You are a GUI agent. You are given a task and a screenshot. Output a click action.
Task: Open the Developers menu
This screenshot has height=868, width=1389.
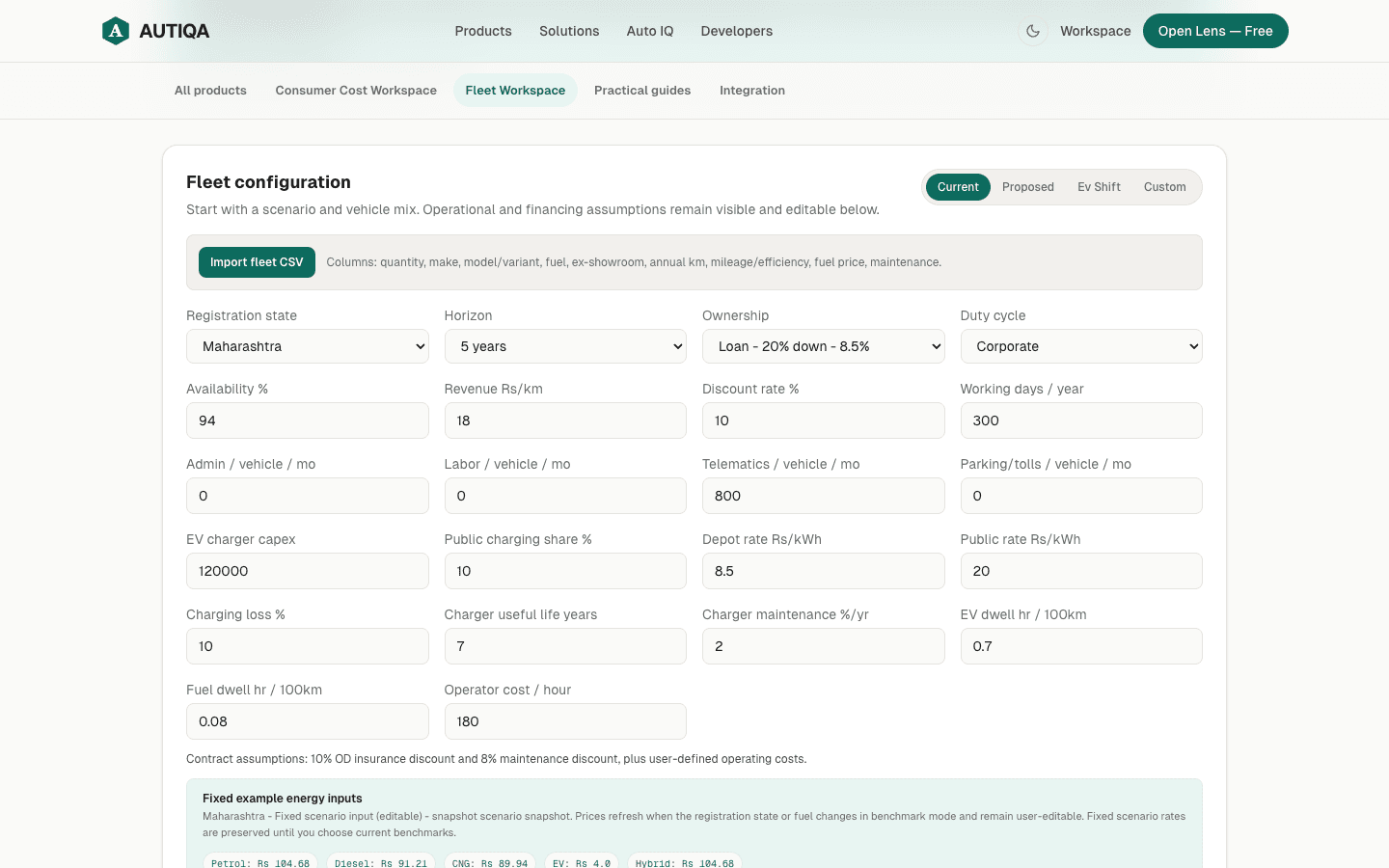737,31
